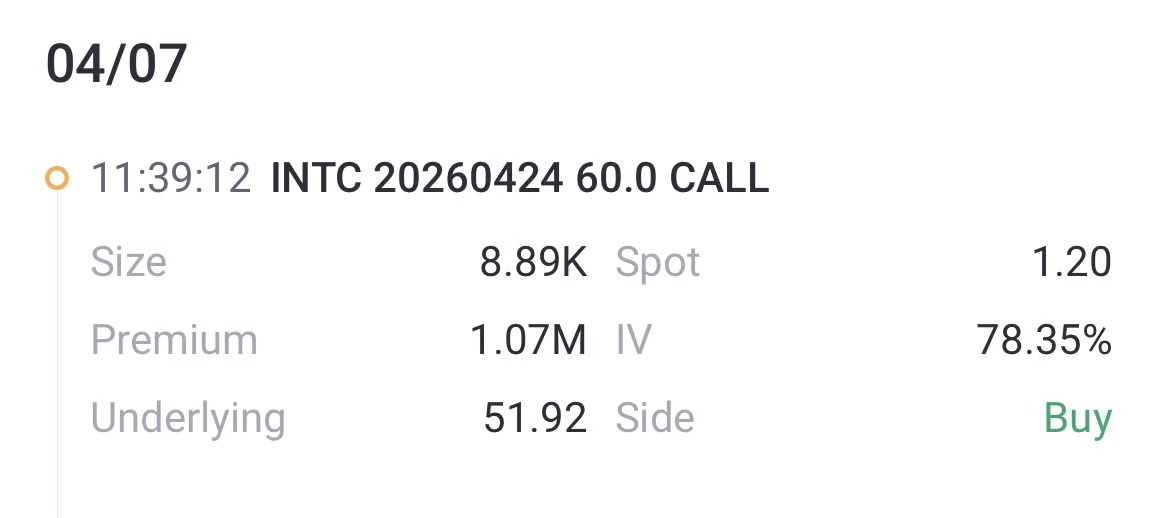Click the green Buy side value
This screenshot has width=1170, height=518.
click(1078, 418)
